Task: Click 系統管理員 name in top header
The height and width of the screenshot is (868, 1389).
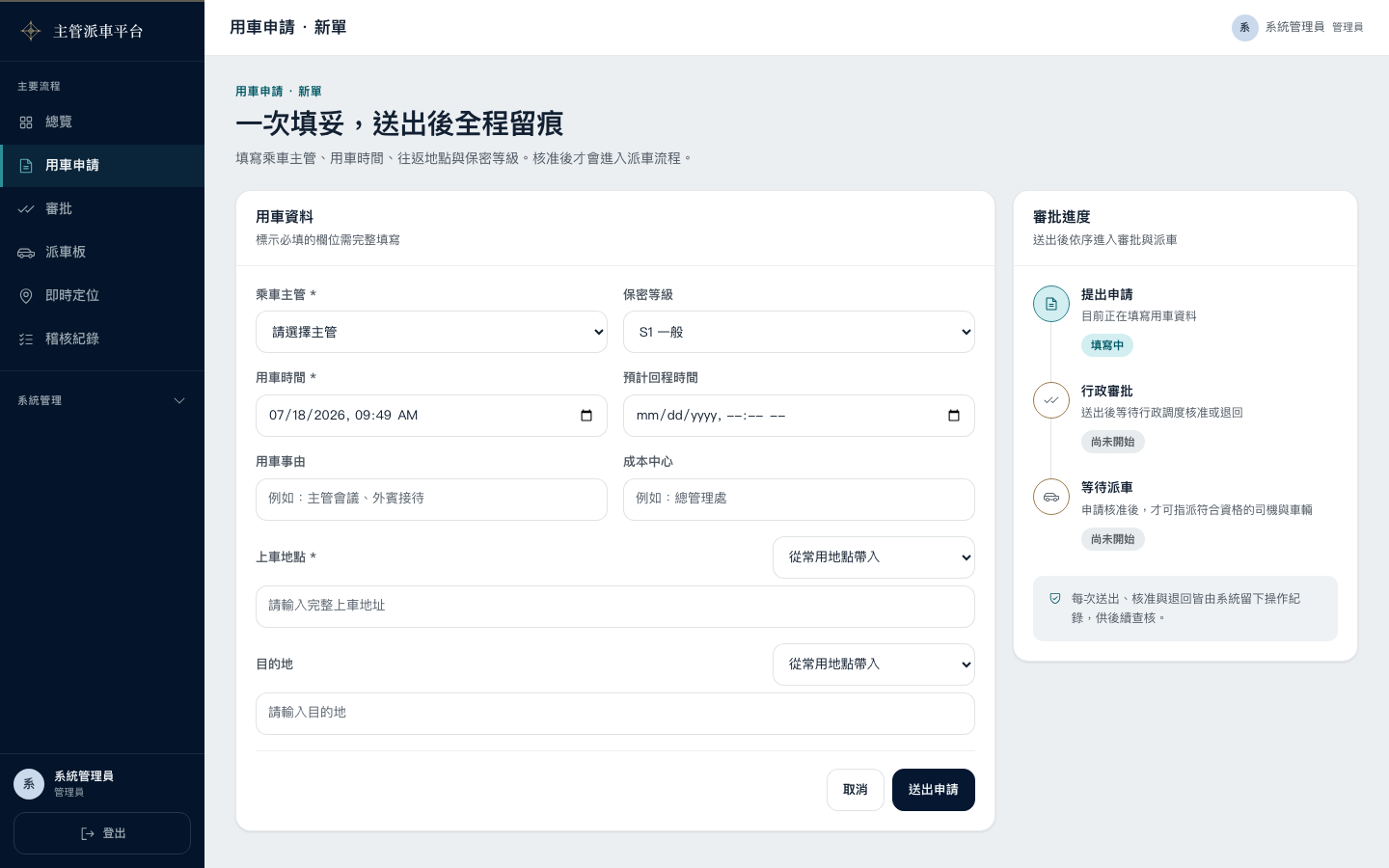Action: point(1294,27)
